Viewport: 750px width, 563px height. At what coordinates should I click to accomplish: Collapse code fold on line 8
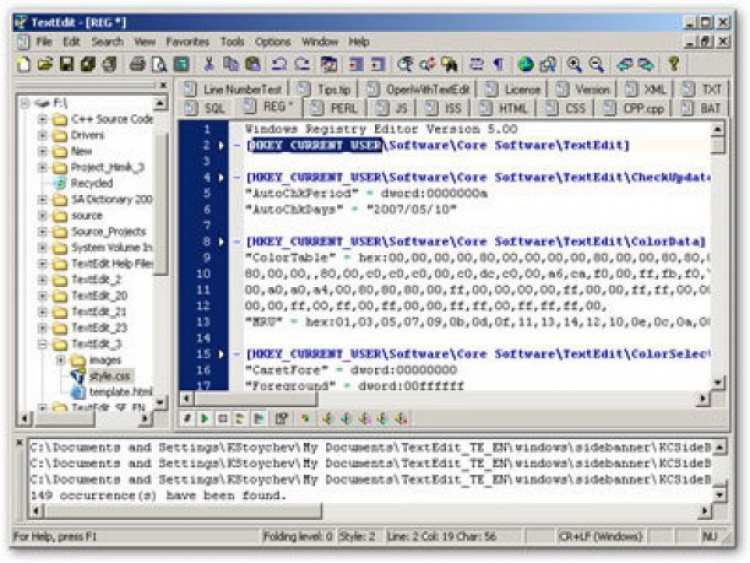pyautogui.click(x=237, y=242)
